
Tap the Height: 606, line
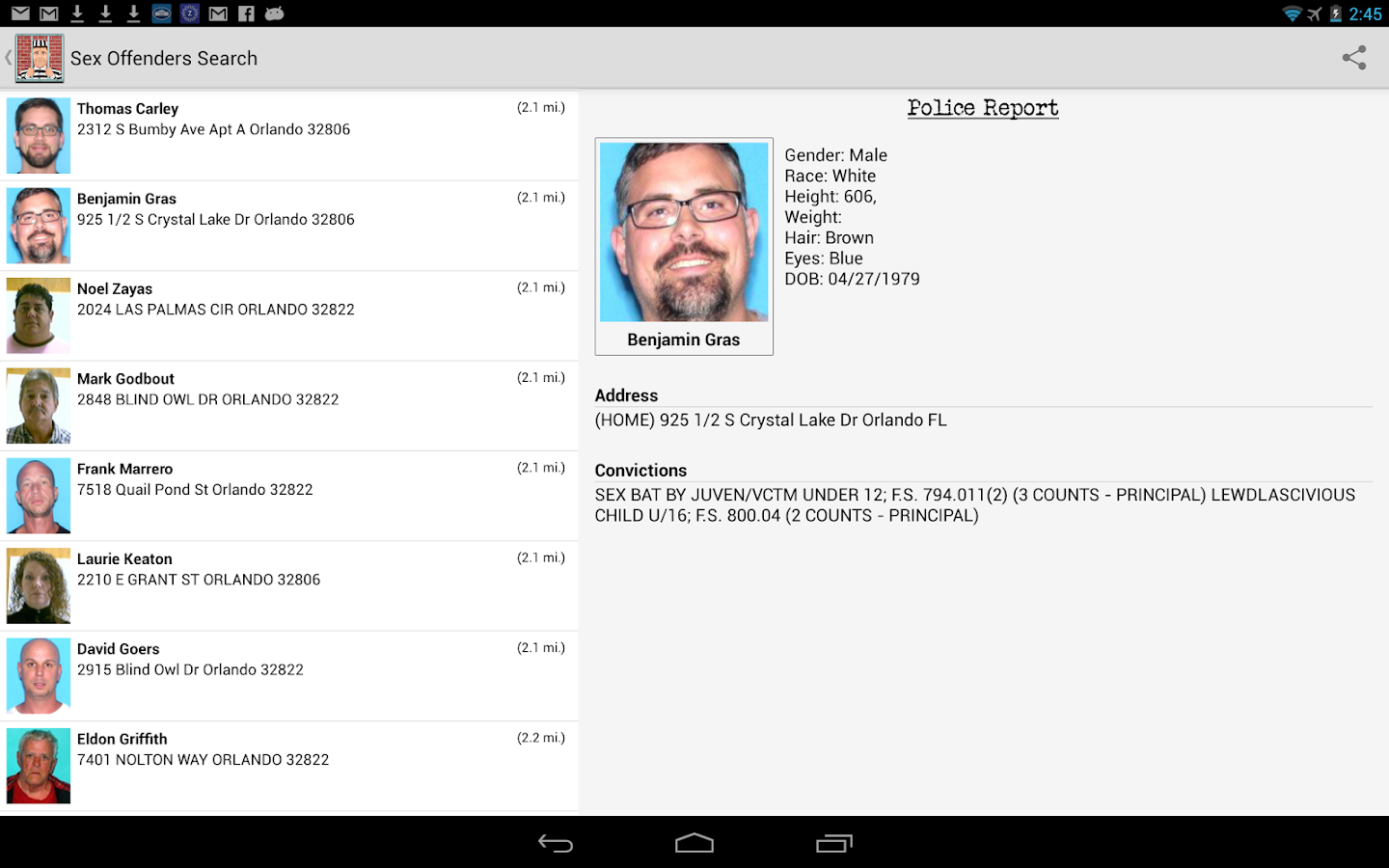click(x=831, y=197)
